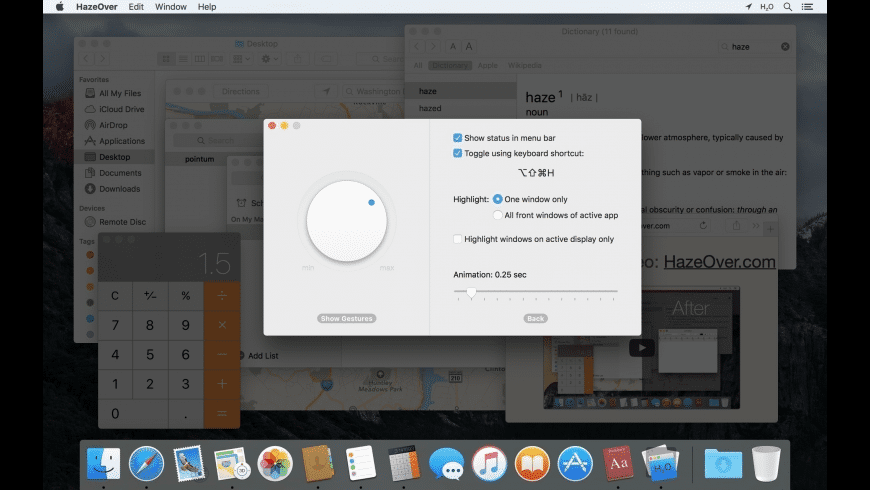The height and width of the screenshot is (490, 870).
Task: Launch Photos from the Dock
Action: 275,463
